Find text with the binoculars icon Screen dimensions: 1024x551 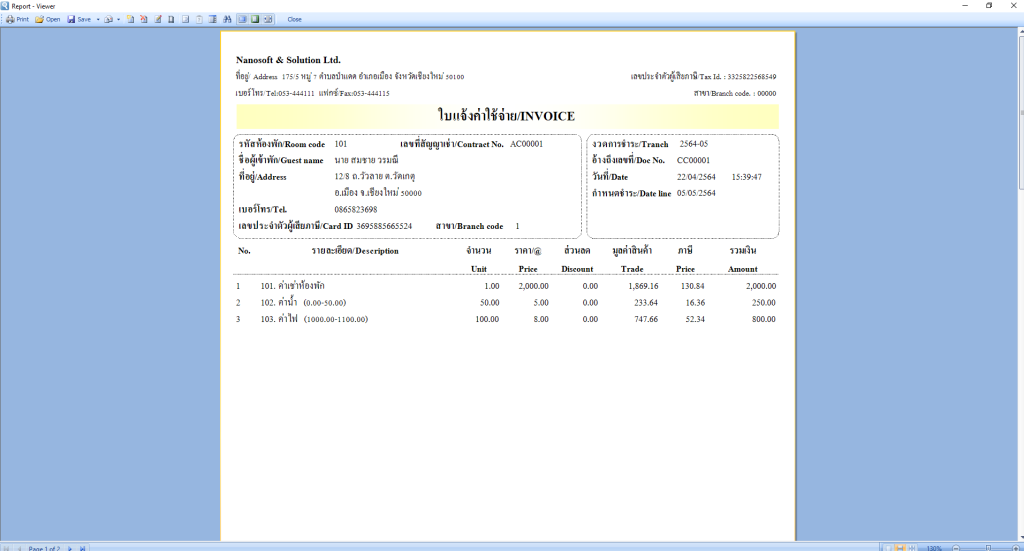pyautogui.click(x=227, y=20)
